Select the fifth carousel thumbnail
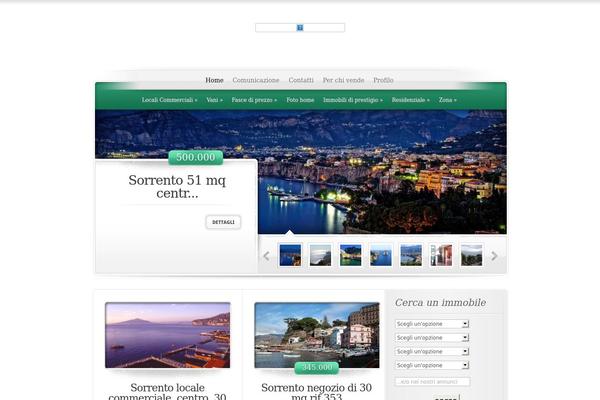The width and height of the screenshot is (600, 400). (x=411, y=255)
